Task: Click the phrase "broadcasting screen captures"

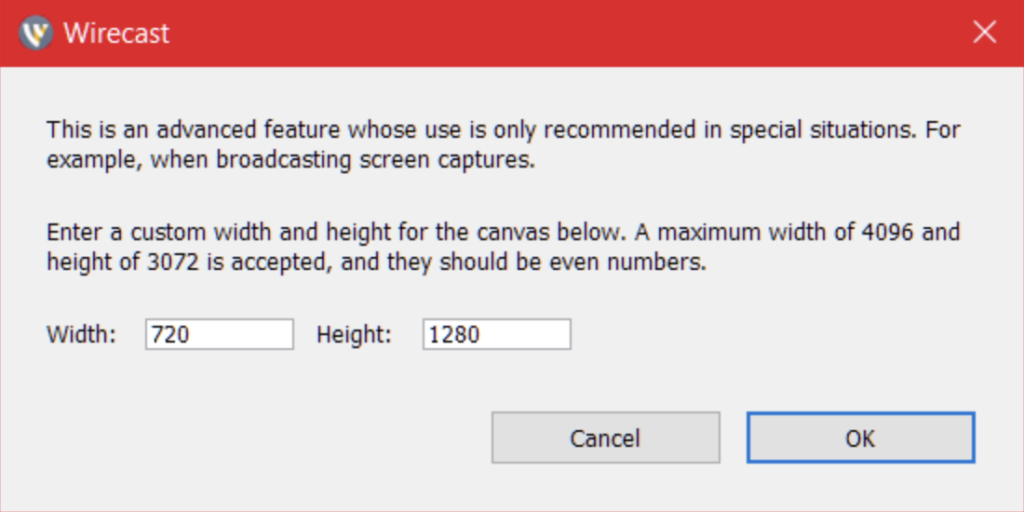Action: pyautogui.click(x=375, y=160)
